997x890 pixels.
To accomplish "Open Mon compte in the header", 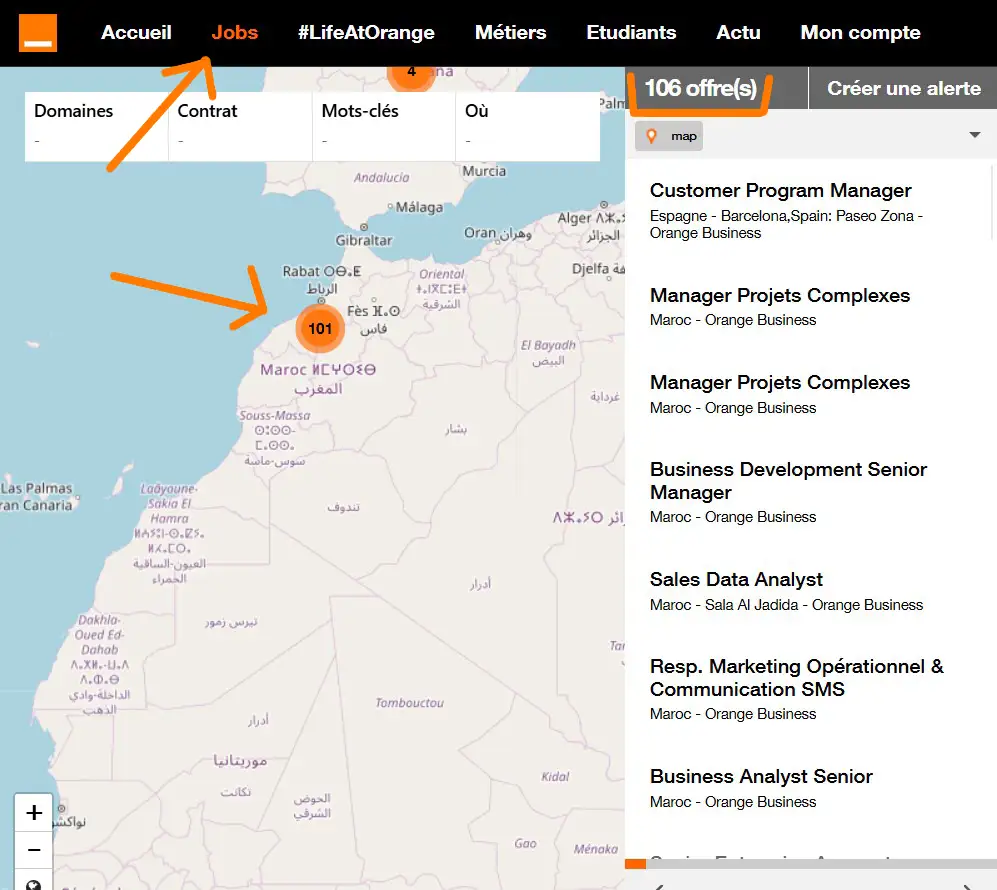I will click(x=860, y=32).
